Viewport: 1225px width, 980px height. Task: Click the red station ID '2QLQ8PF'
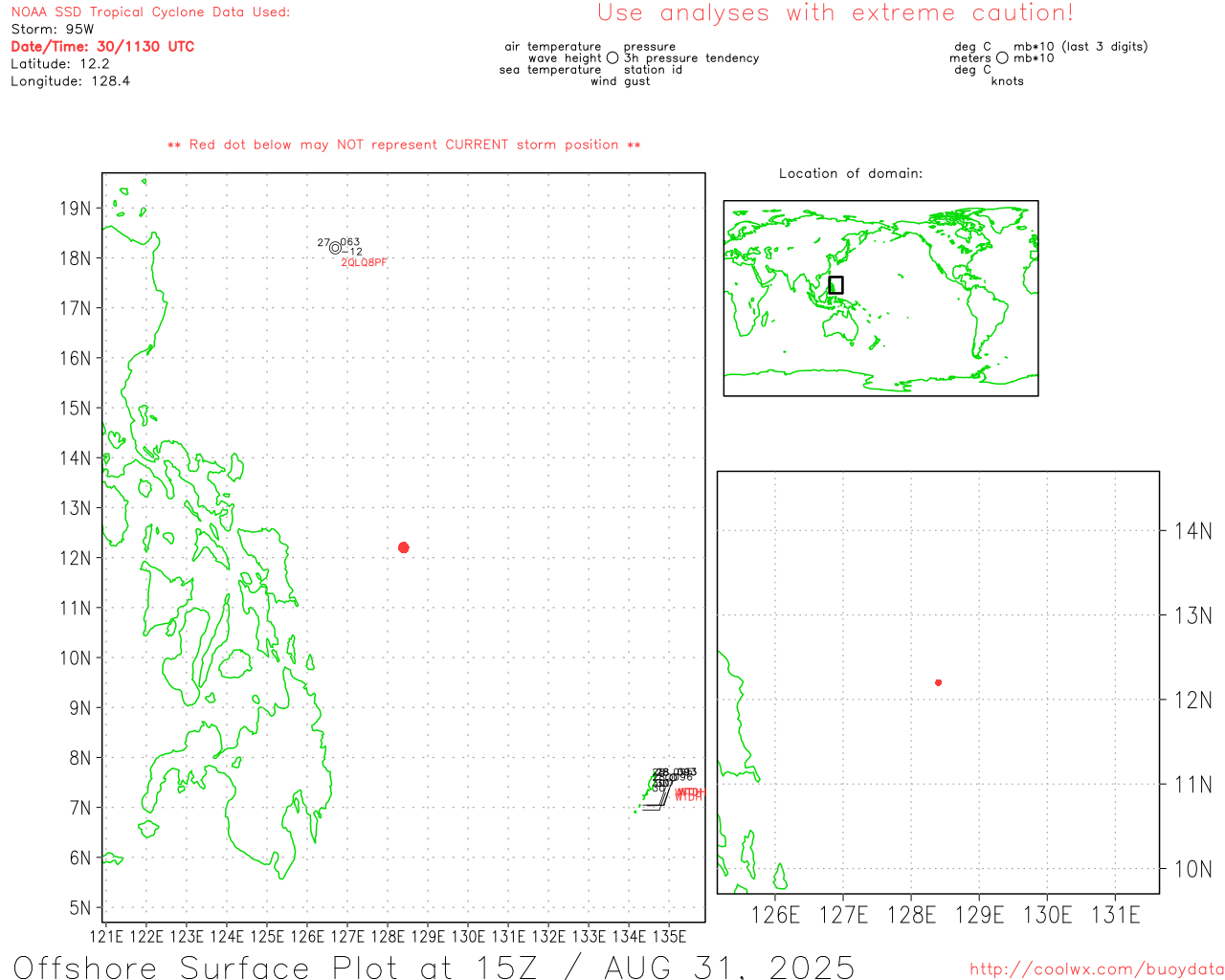coord(365,262)
